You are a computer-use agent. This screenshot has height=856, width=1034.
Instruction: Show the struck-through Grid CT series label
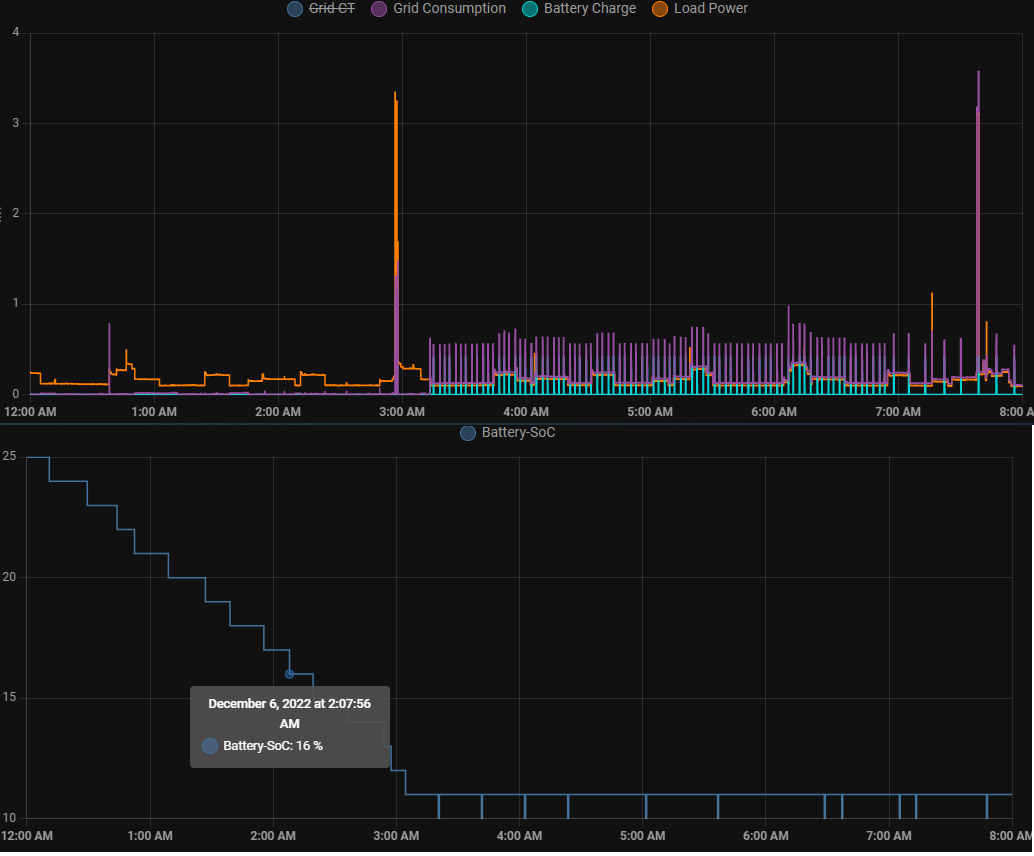[x=332, y=9]
